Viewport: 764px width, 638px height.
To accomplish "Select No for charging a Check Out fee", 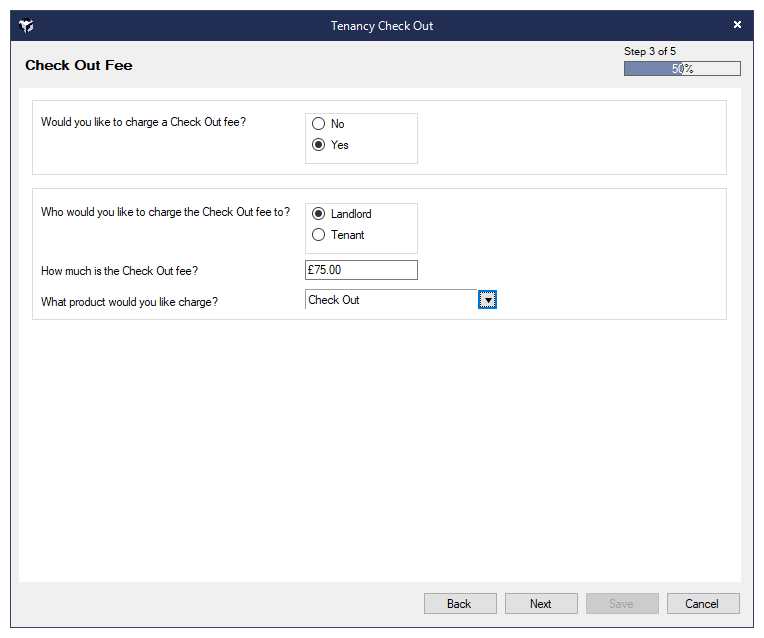I will coord(319,124).
